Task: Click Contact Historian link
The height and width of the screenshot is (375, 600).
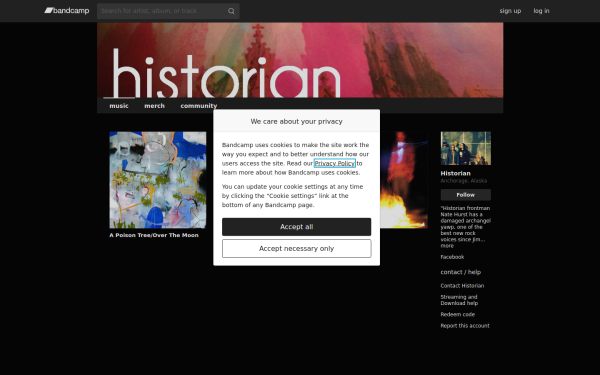Action: pos(462,286)
